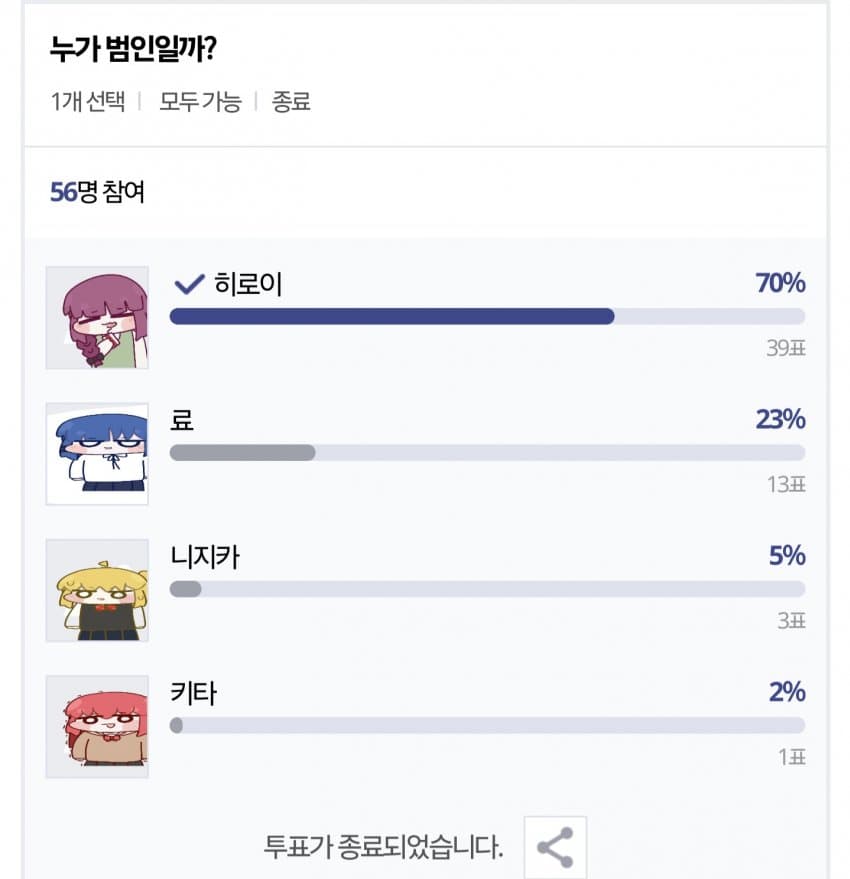Viewport: 850px width, 879px height.
Task: Open the 료 character thumbnail
Action: pyautogui.click(x=97, y=454)
